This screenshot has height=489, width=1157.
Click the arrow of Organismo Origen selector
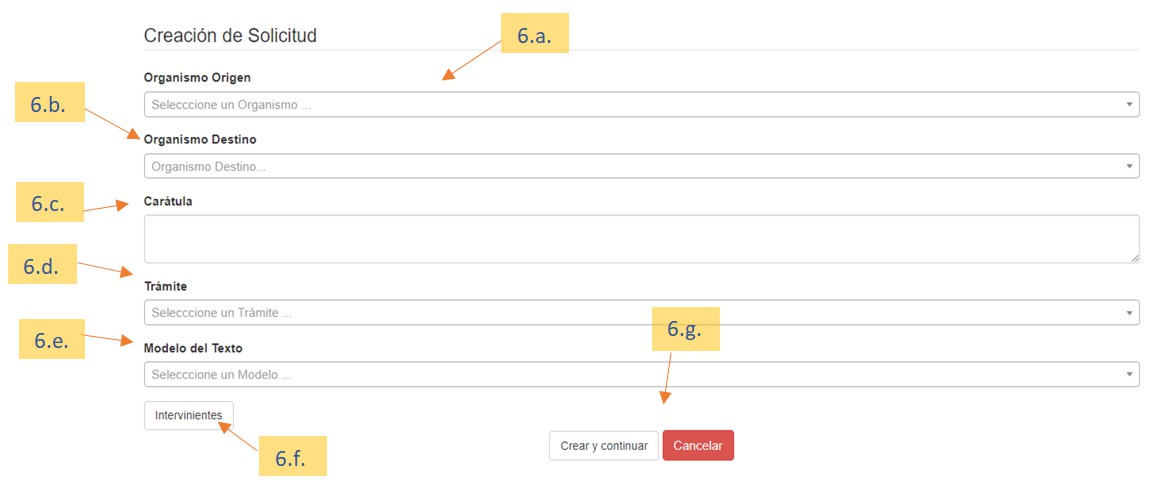[1129, 104]
